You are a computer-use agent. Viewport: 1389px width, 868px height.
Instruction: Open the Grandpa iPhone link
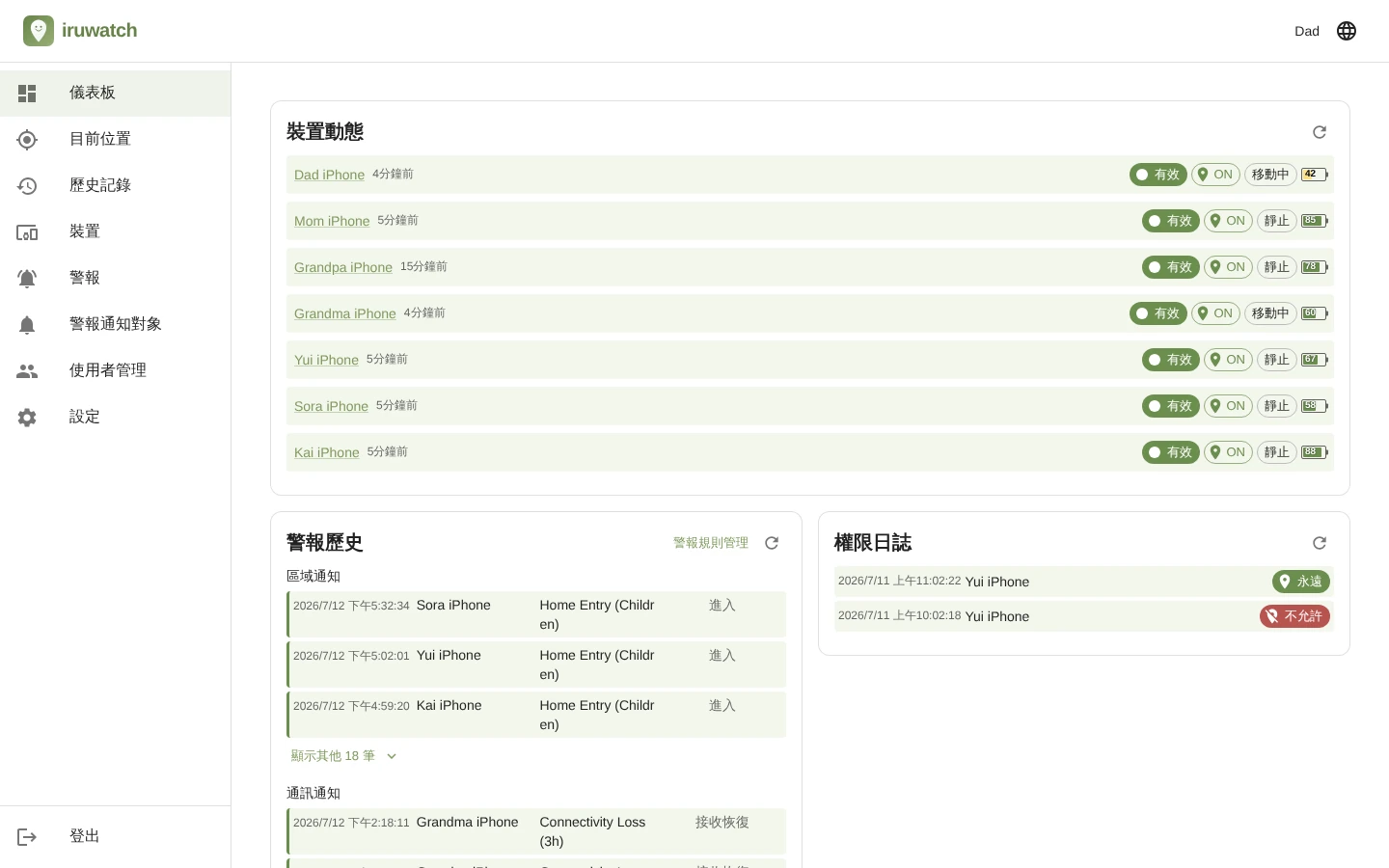pos(343,267)
